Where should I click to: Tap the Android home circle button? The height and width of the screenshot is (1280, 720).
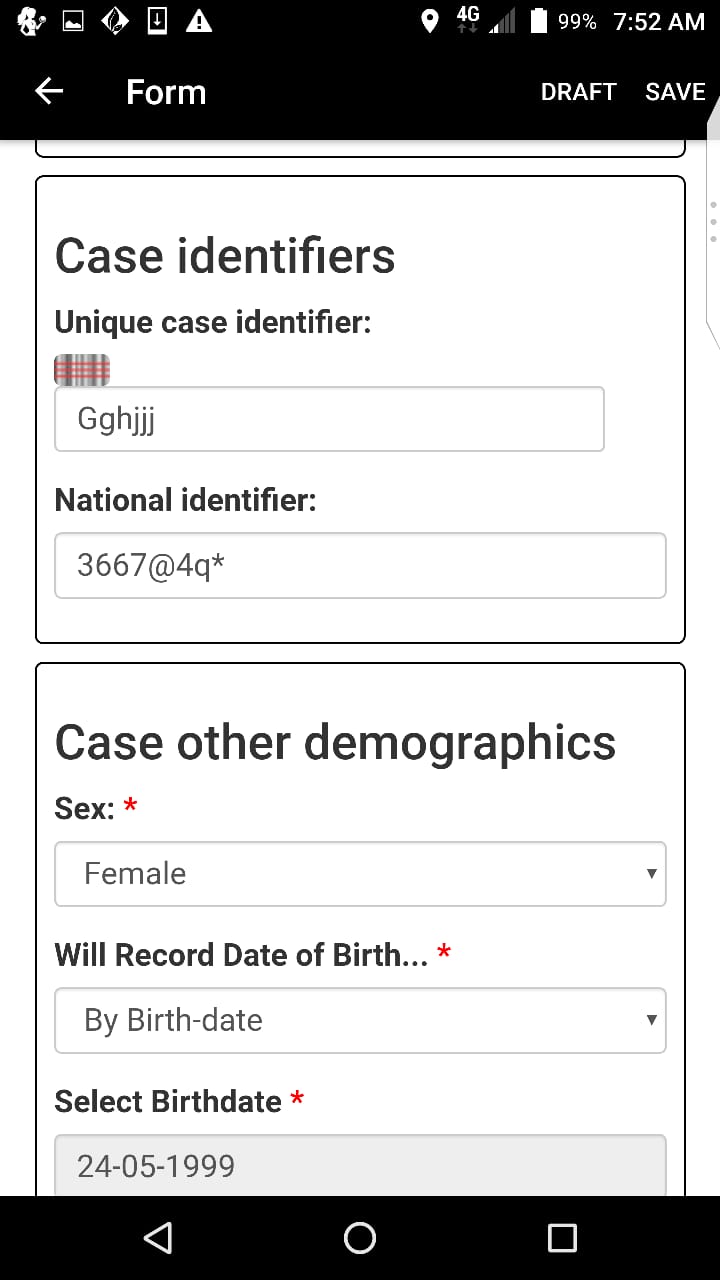pyautogui.click(x=360, y=1238)
